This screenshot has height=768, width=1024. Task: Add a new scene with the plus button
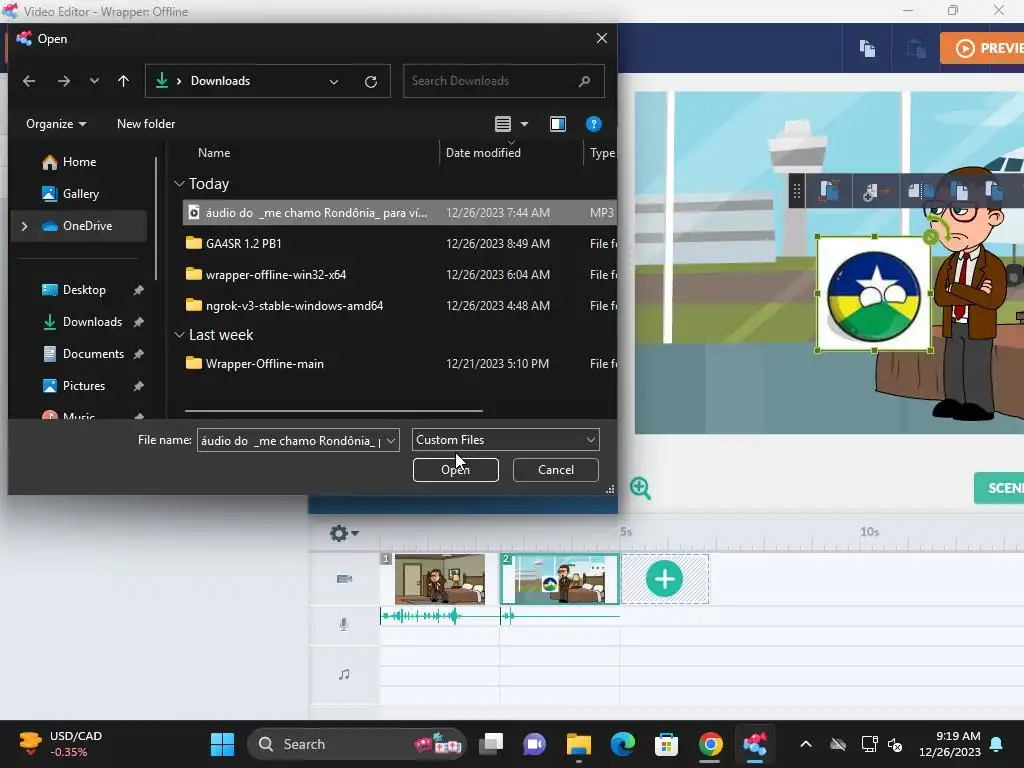[665, 579]
